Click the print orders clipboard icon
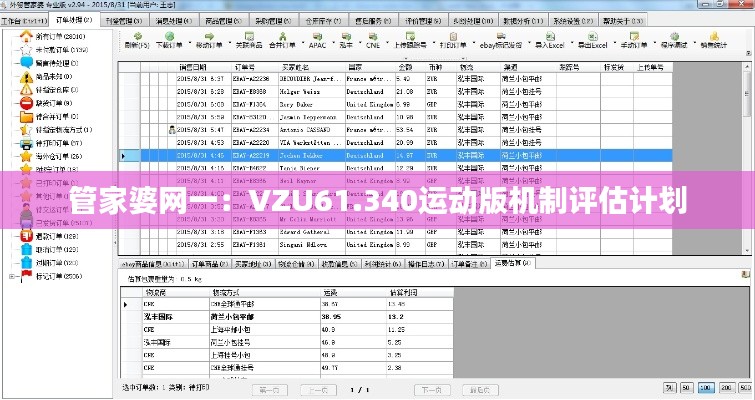Image resolution: width=755 pixels, height=400 pixels. pos(453,36)
